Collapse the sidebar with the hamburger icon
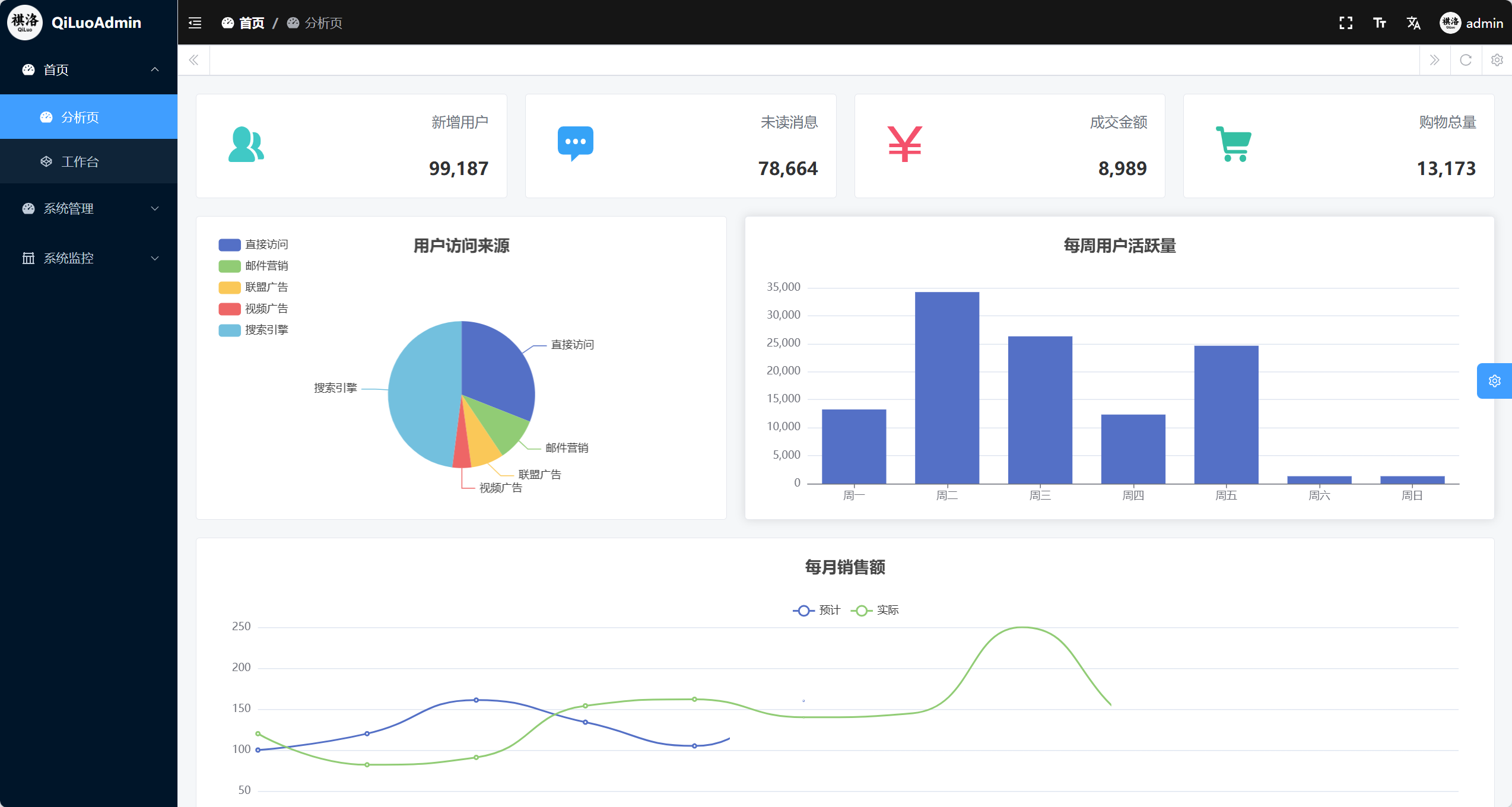The height and width of the screenshot is (807, 1512). pyautogui.click(x=195, y=23)
